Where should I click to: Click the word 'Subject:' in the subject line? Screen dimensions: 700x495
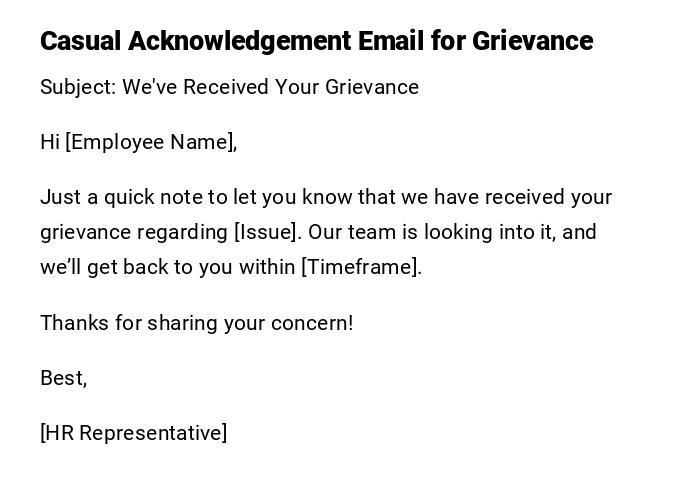pos(78,87)
